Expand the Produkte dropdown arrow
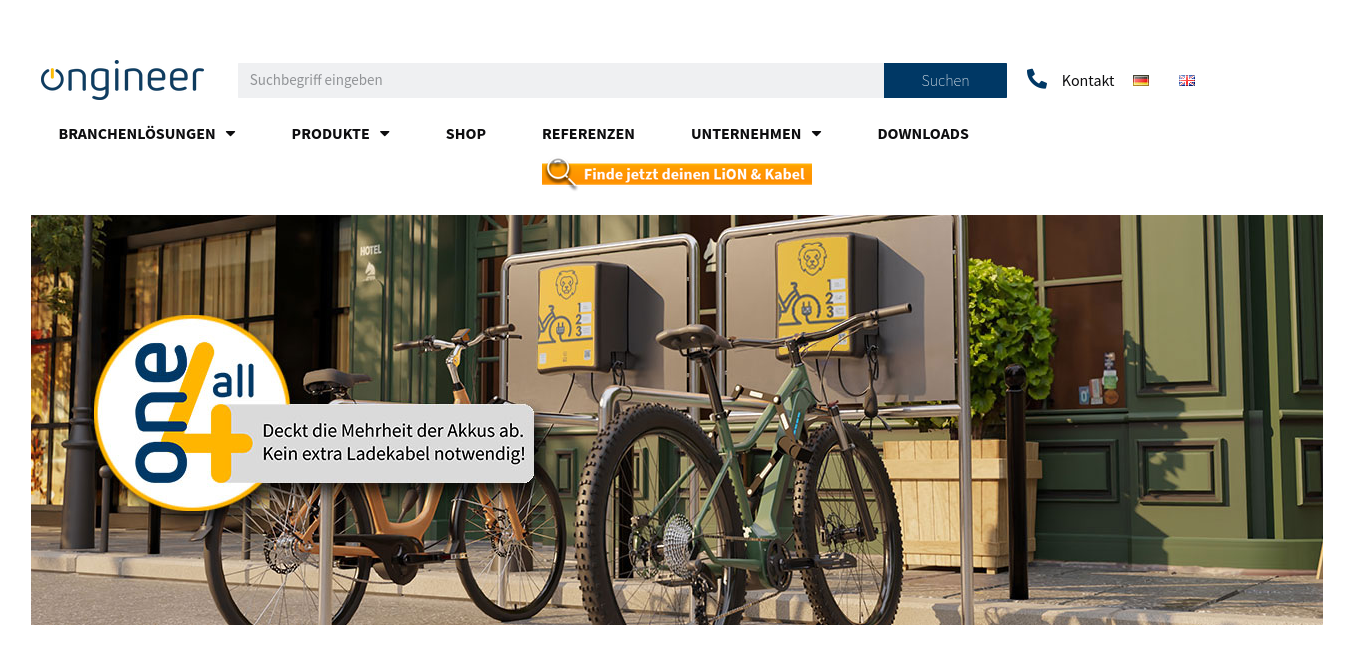Screen dimensions: 1366x652 pos(384,134)
